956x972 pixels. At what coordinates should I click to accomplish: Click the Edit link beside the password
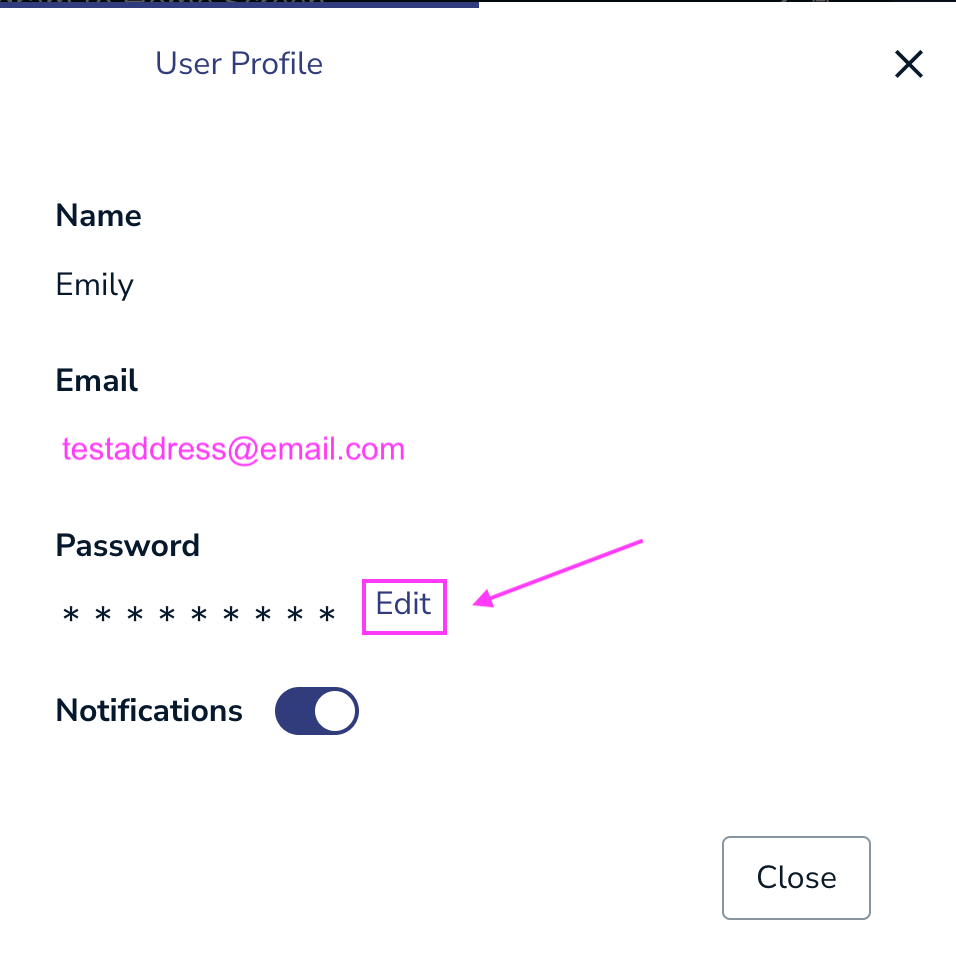(404, 604)
